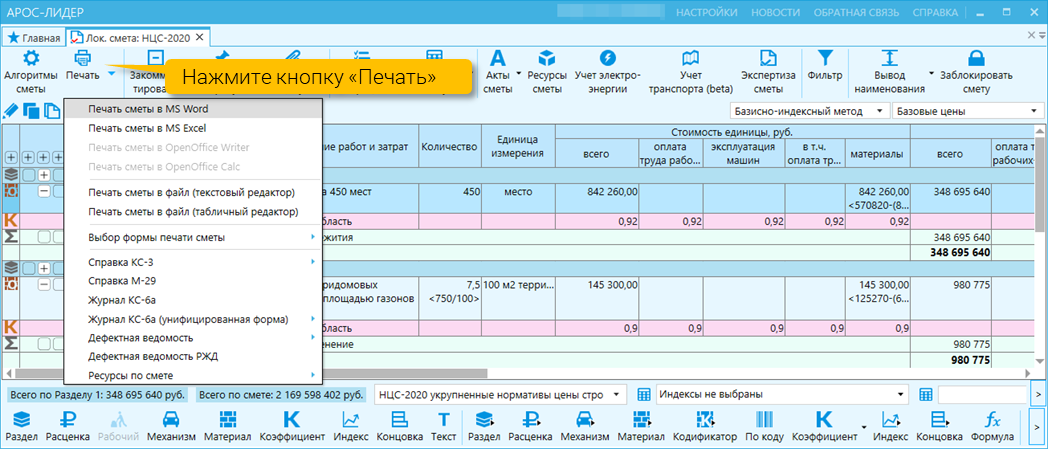Select Дефектная ведомость РЖД

[193, 356]
